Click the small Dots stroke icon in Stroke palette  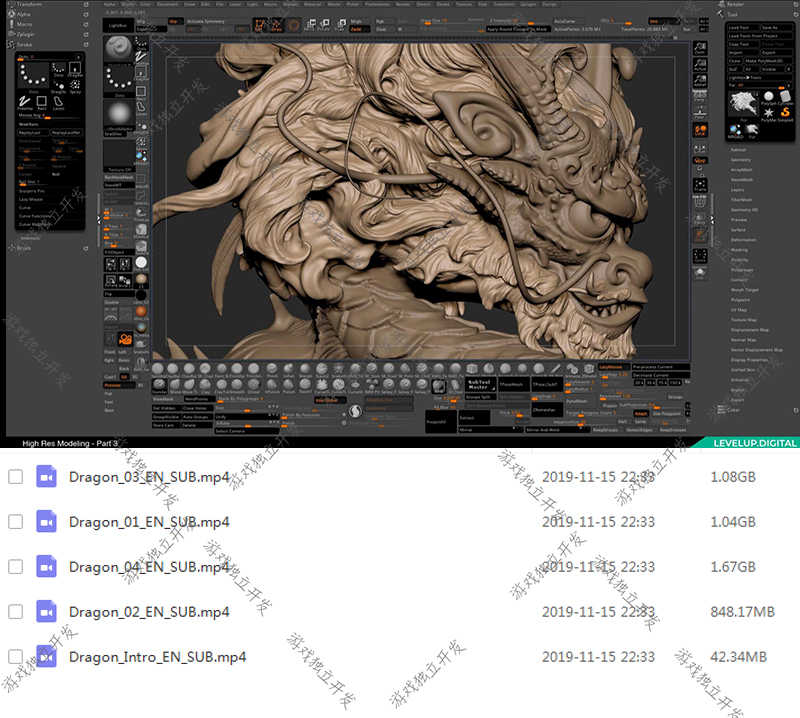[58, 70]
